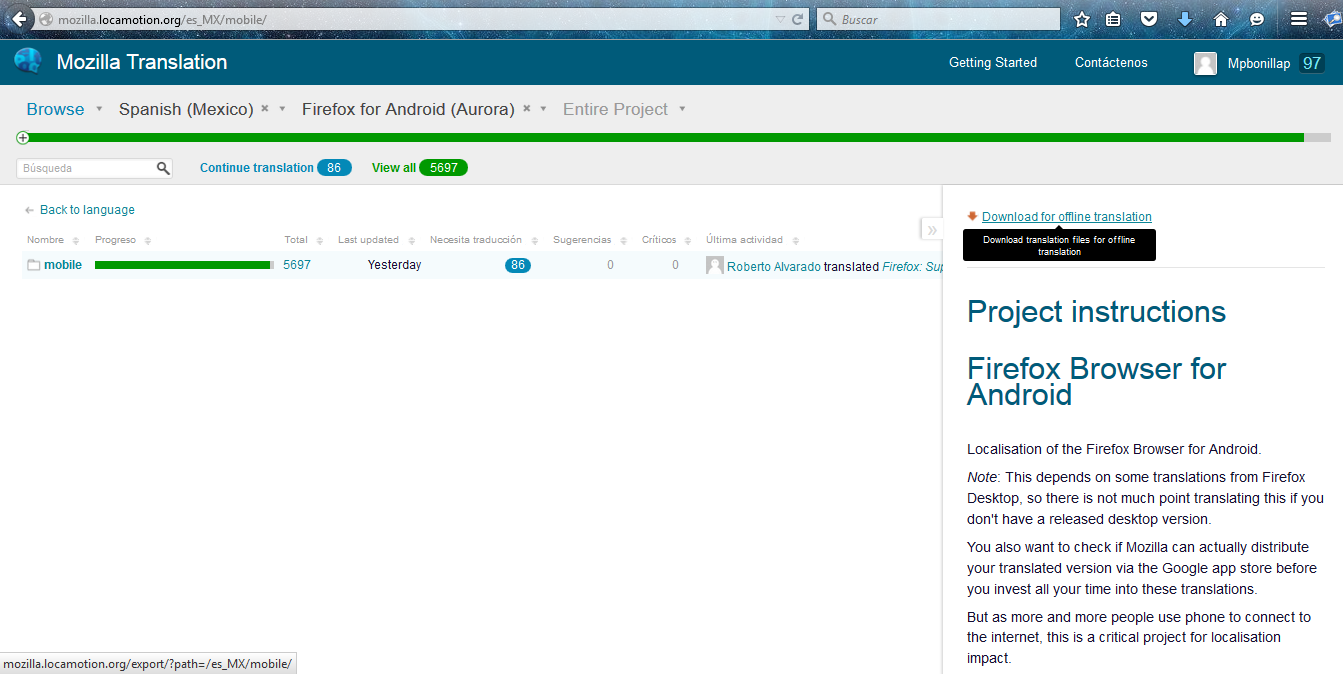Screen dimensions: 1343x674
Task: Click the globe site identity icon
Action: 46,20
